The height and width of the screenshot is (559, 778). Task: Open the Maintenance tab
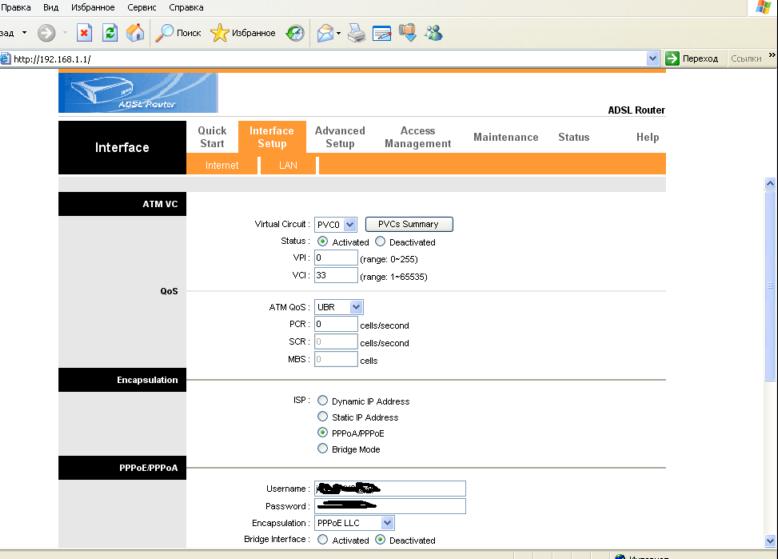[x=505, y=137]
